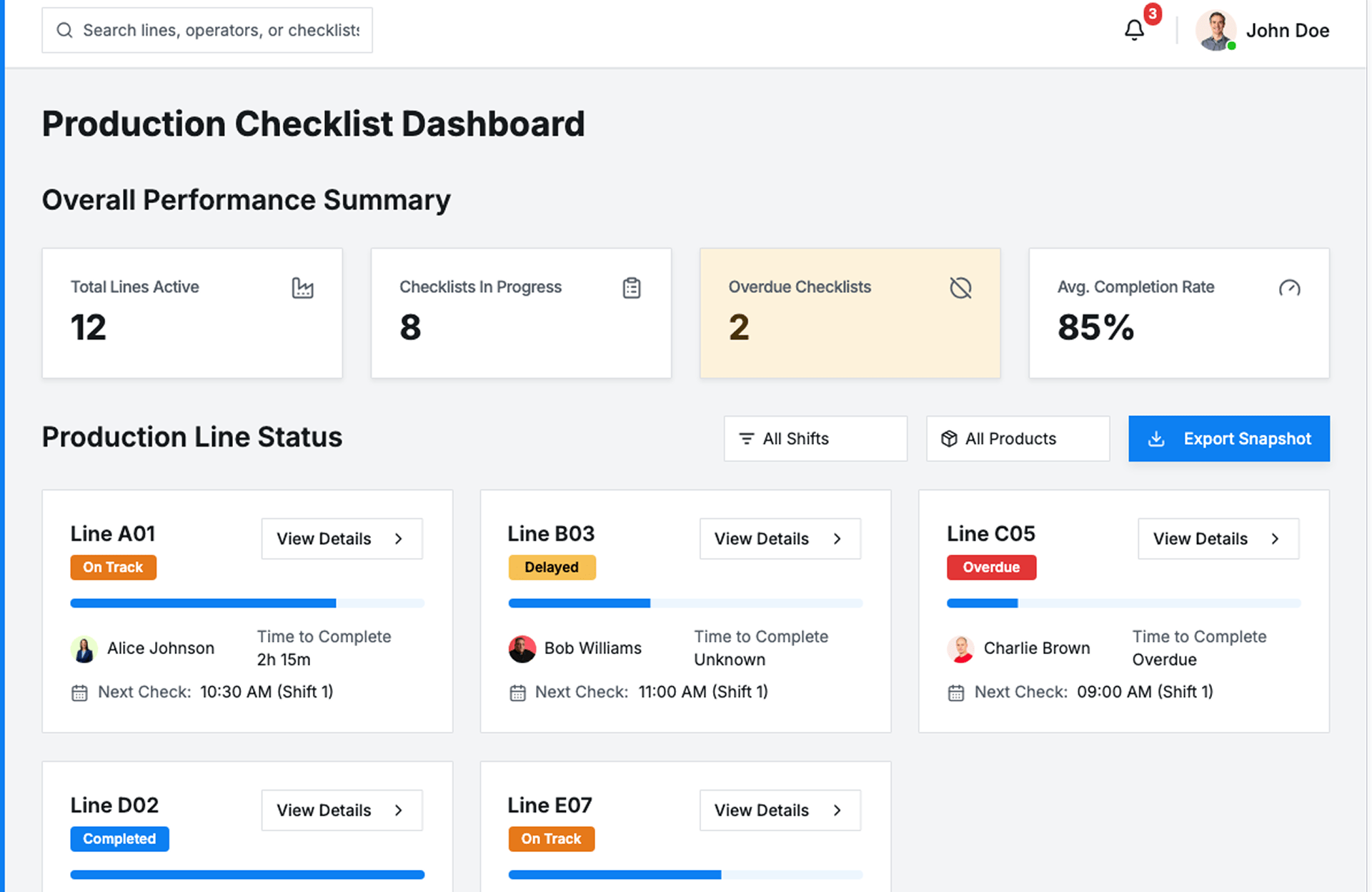The height and width of the screenshot is (892, 1372).
Task: Click the clipboard icon on Checklists In Progress
Action: tap(632, 288)
